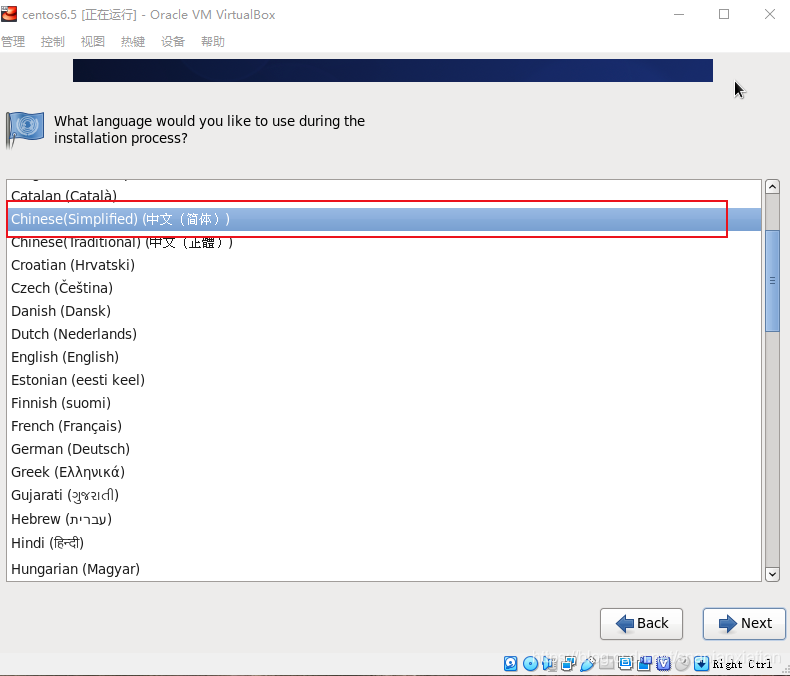This screenshot has height=676, width=790.
Task: Click the virtualization 'V' CPU status icon
Action: click(x=664, y=663)
